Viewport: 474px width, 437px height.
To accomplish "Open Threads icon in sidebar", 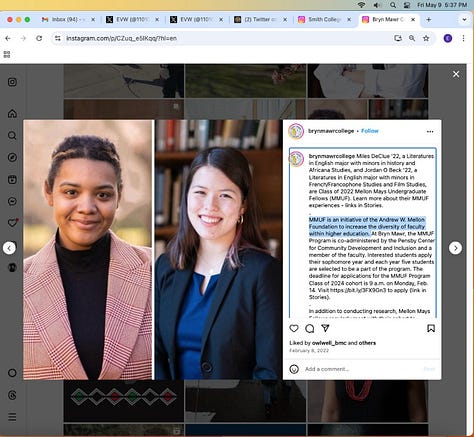I will (12, 395).
